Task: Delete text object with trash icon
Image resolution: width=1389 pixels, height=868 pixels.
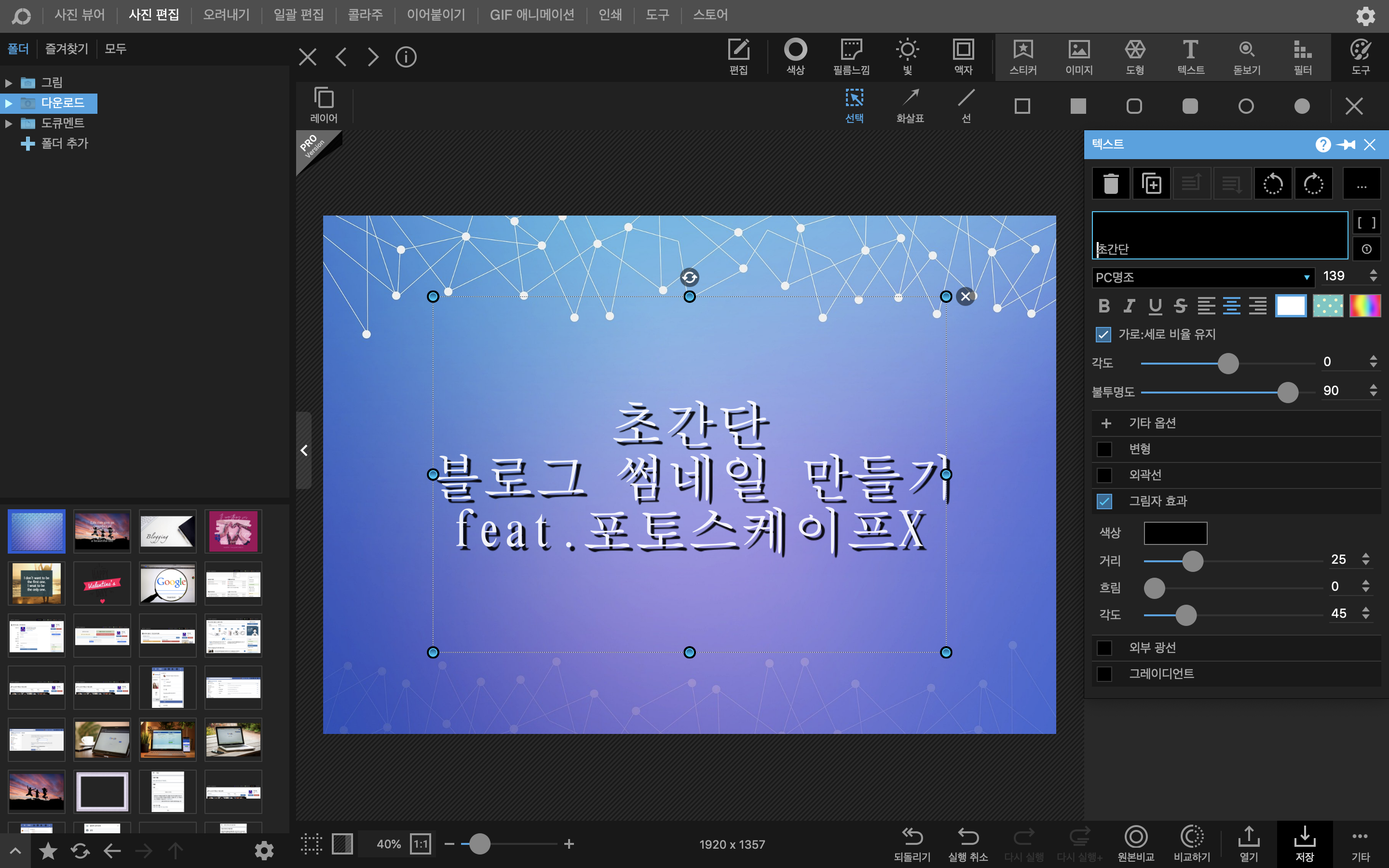Action: point(1111,184)
